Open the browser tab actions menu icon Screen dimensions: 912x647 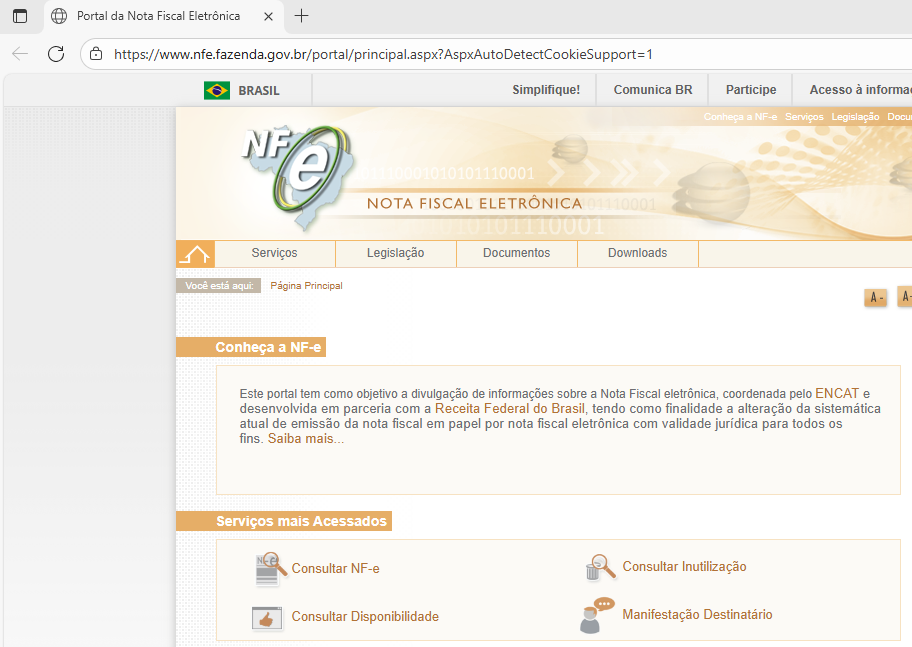(20, 16)
